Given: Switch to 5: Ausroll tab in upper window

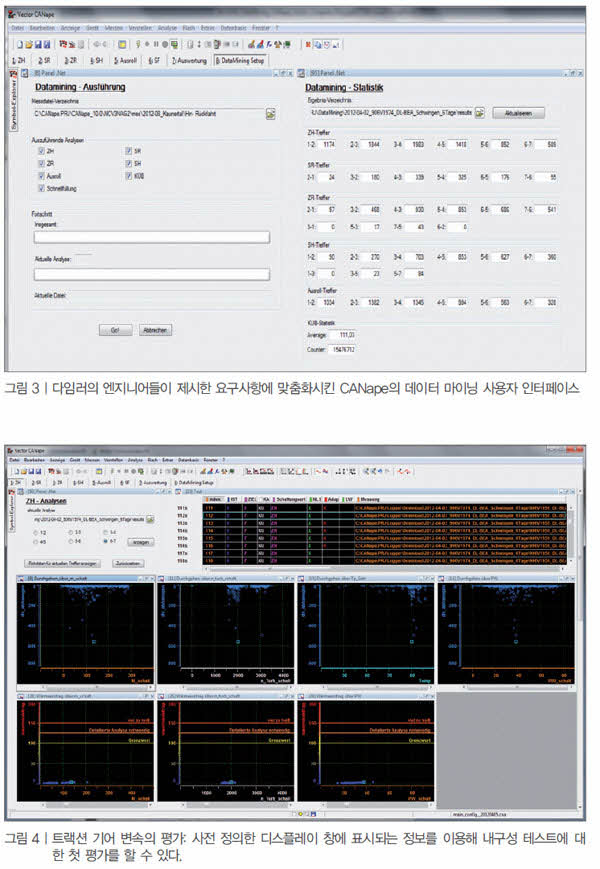Looking at the screenshot, I should point(125,60).
